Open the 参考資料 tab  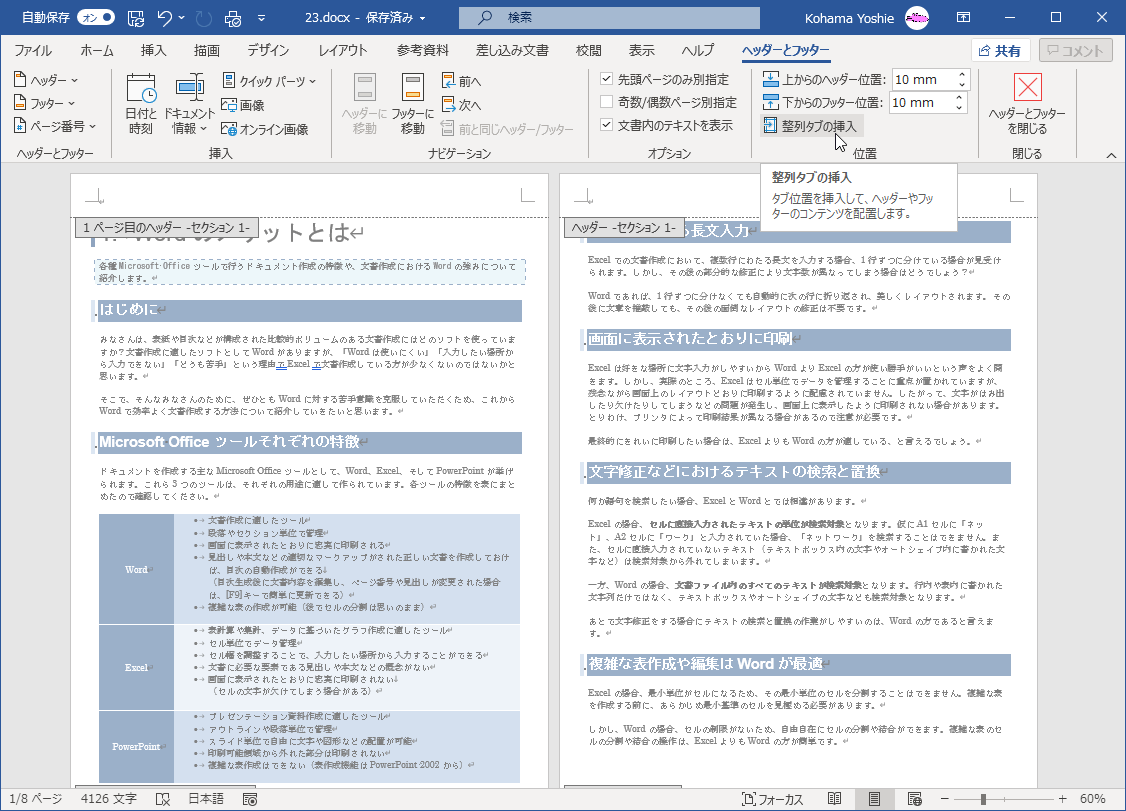tap(423, 50)
